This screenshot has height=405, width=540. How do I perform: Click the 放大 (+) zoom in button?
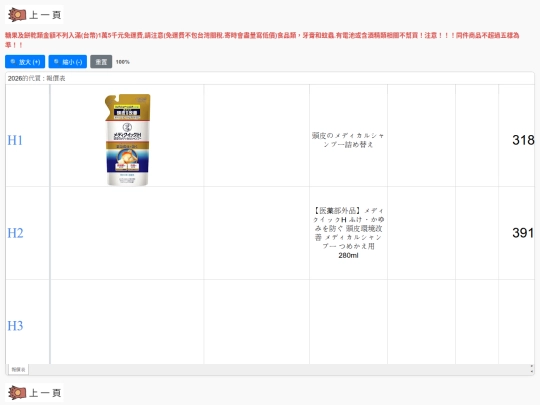coord(25,62)
